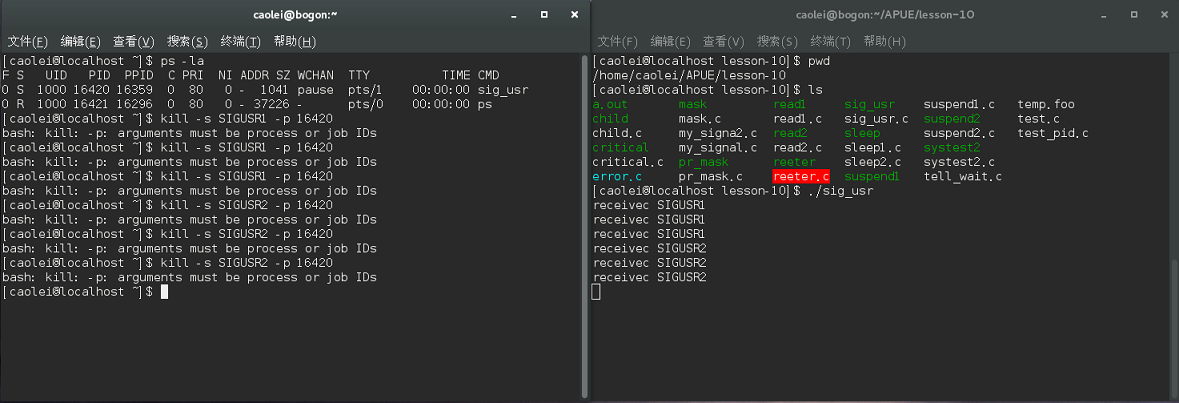Click 'pause' in the WCHAN column
Viewport: 1179px width, 403px height.
315,90
